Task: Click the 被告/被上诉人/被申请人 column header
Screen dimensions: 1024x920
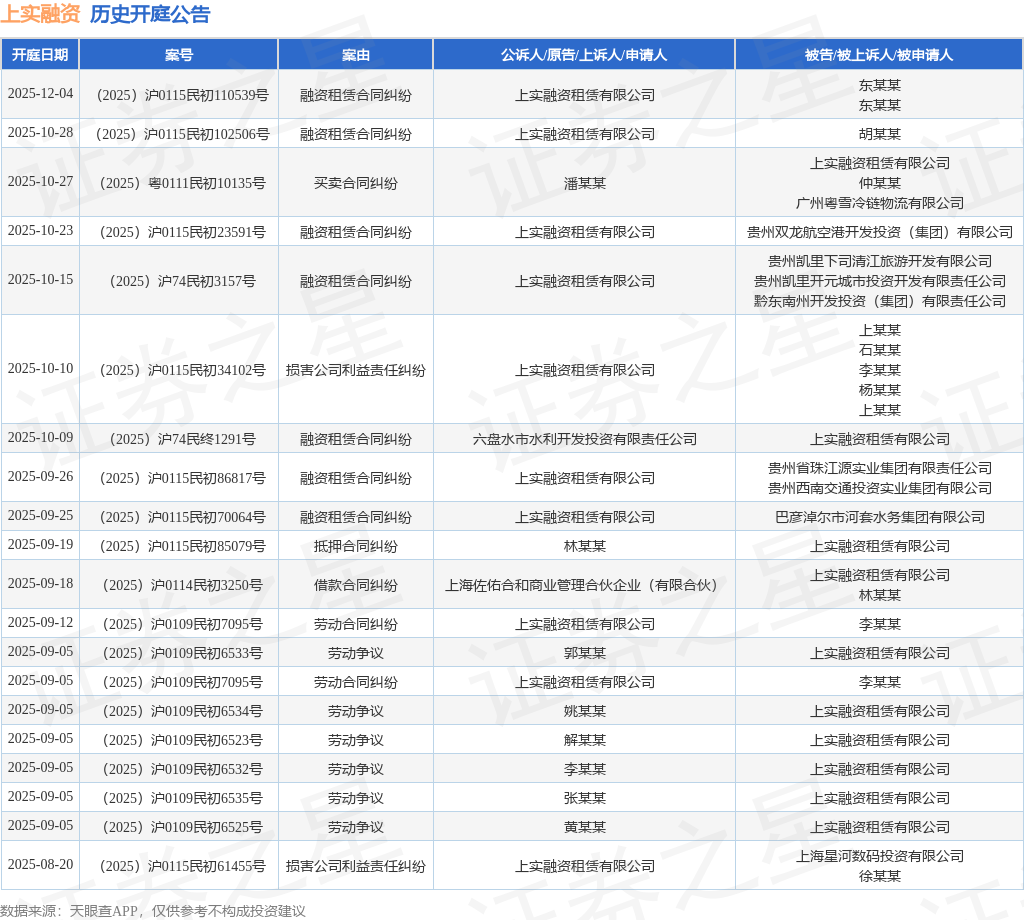Action: 879,55
